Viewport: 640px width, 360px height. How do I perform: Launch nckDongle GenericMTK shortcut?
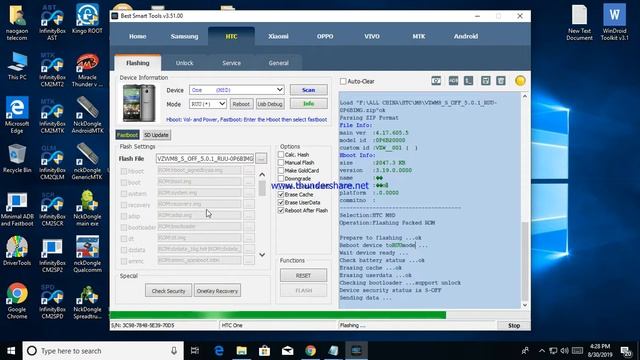[x=87, y=162]
